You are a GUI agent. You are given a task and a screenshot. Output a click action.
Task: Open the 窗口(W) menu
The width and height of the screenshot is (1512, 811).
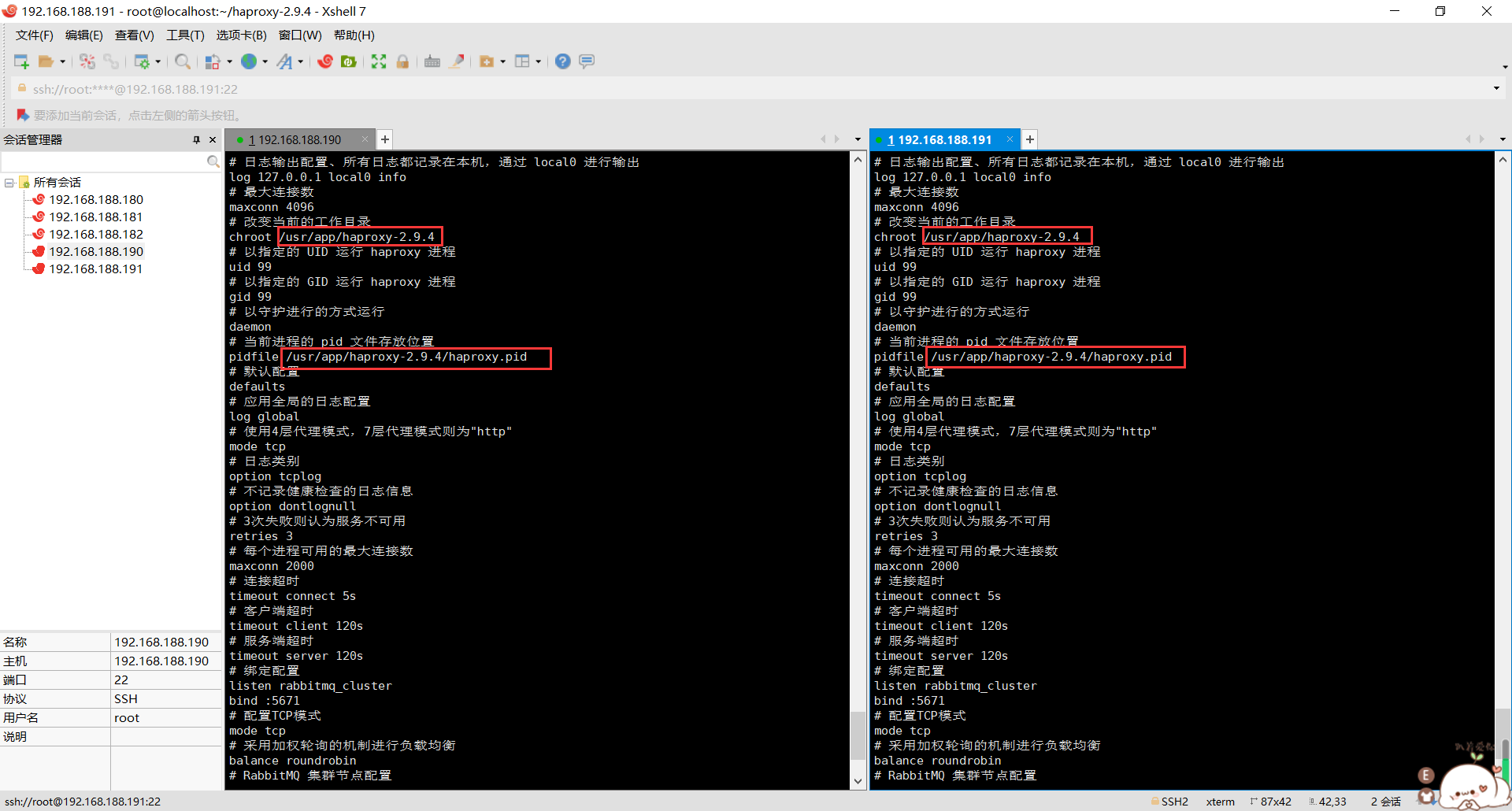coord(300,35)
